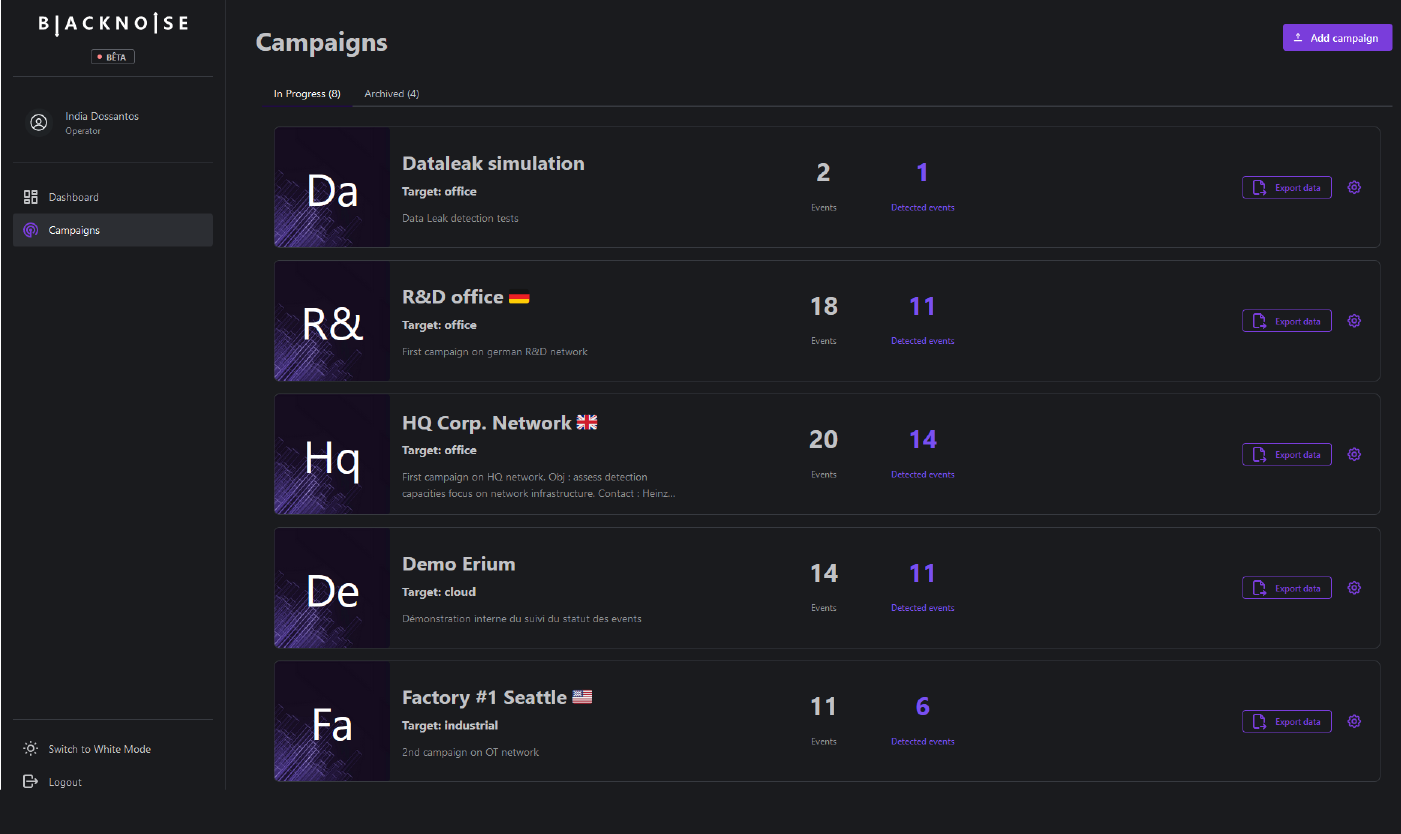Image resolution: width=1401 pixels, height=834 pixels.
Task: Click the Add campaign button
Action: coord(1337,38)
